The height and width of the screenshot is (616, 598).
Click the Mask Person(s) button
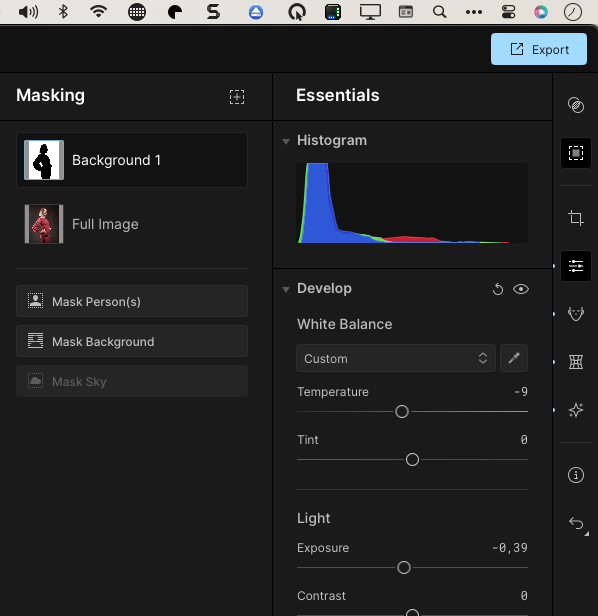132,301
